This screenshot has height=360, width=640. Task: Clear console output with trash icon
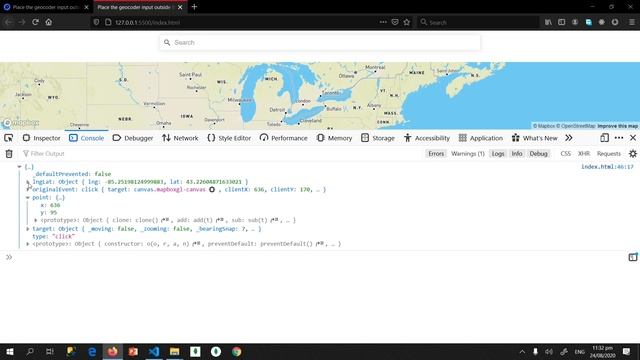coord(9,153)
